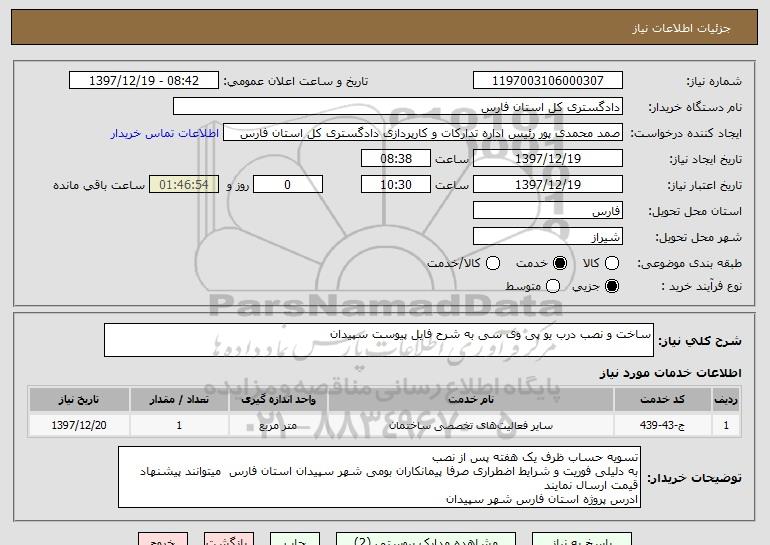This screenshot has width=770, height=545.
Task: Click the نوع فرآیند خرید label
Action: (701, 286)
